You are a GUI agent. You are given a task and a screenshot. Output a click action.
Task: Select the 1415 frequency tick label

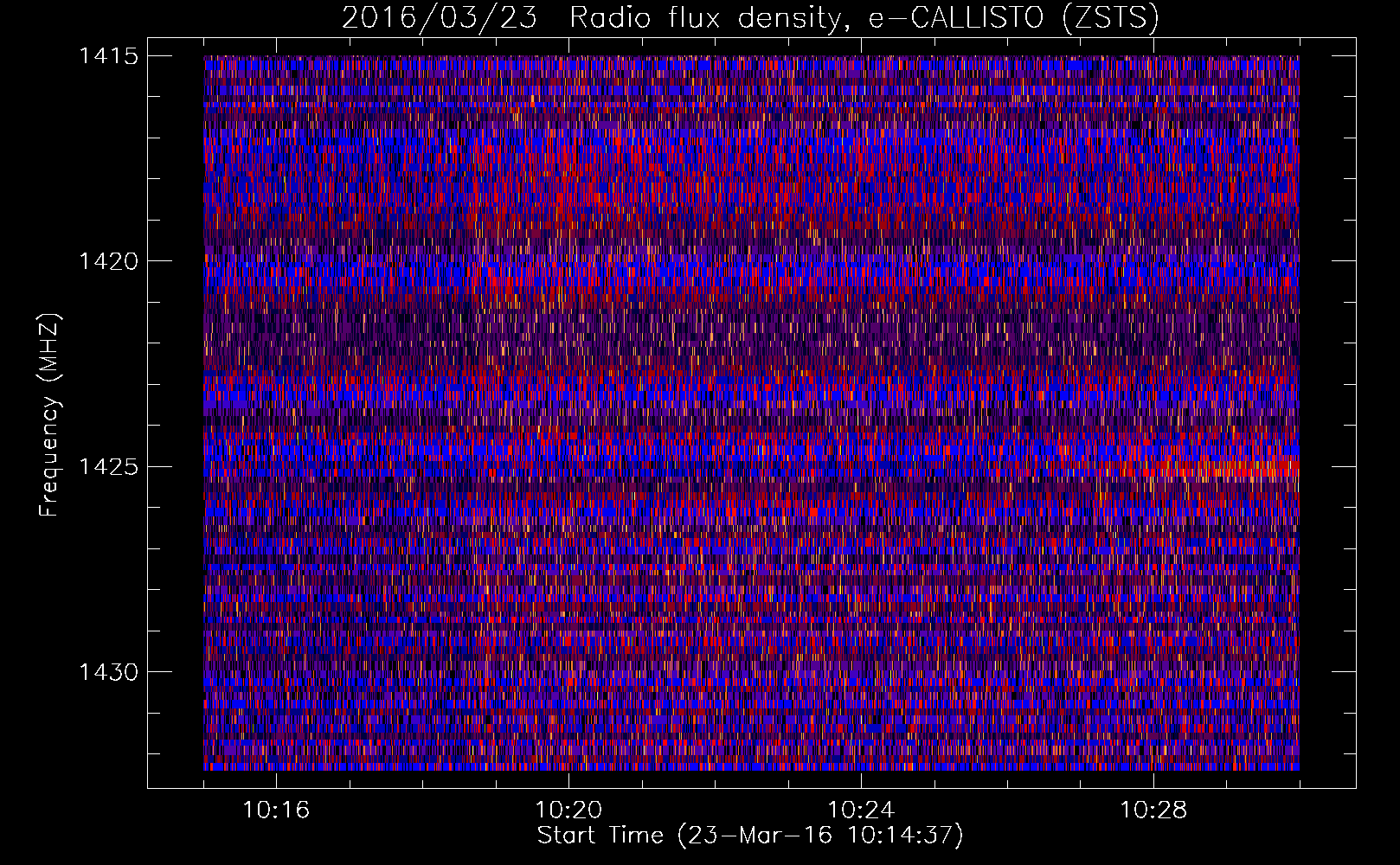click(x=108, y=56)
